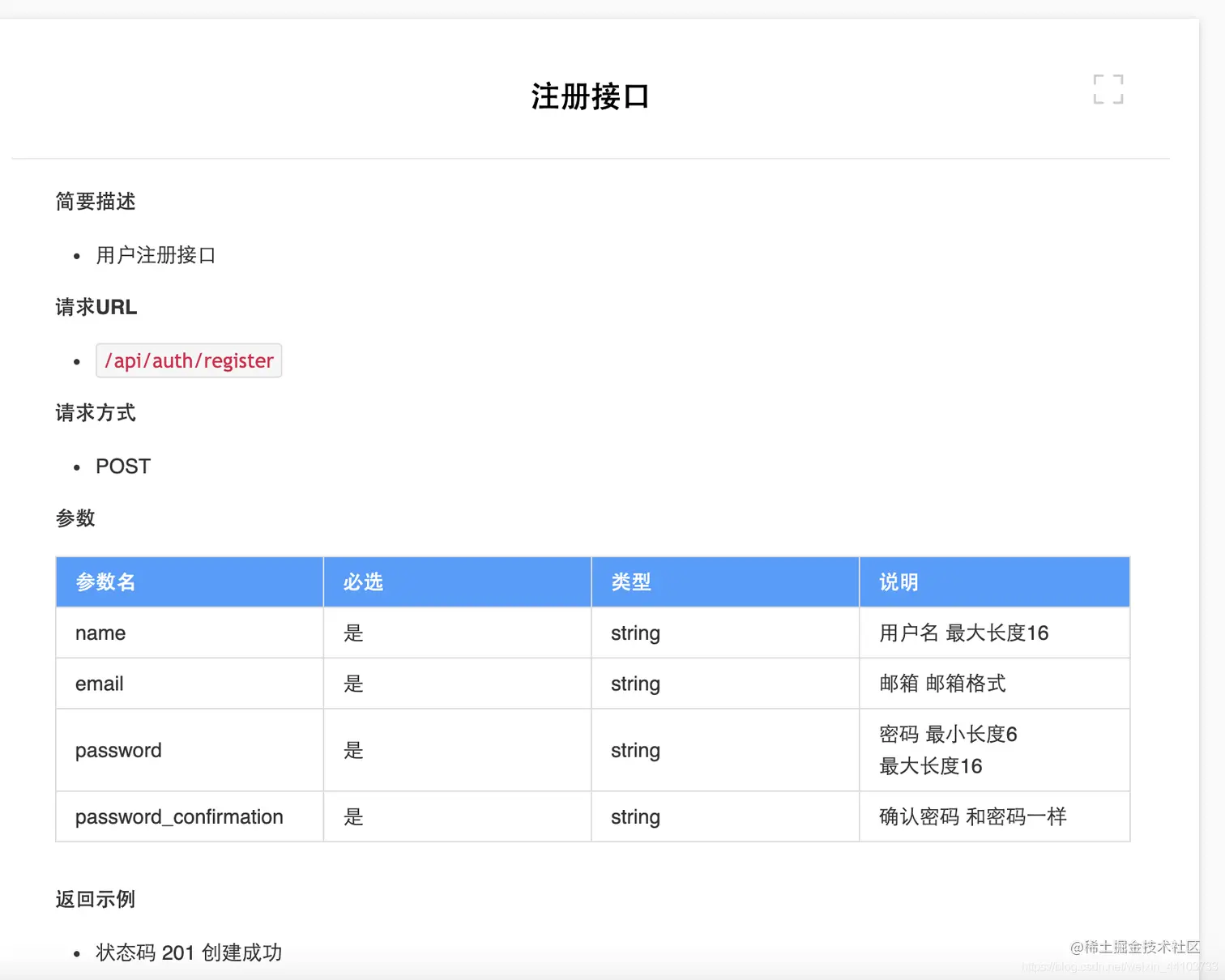Click the 简要描述 section heading

95,202
